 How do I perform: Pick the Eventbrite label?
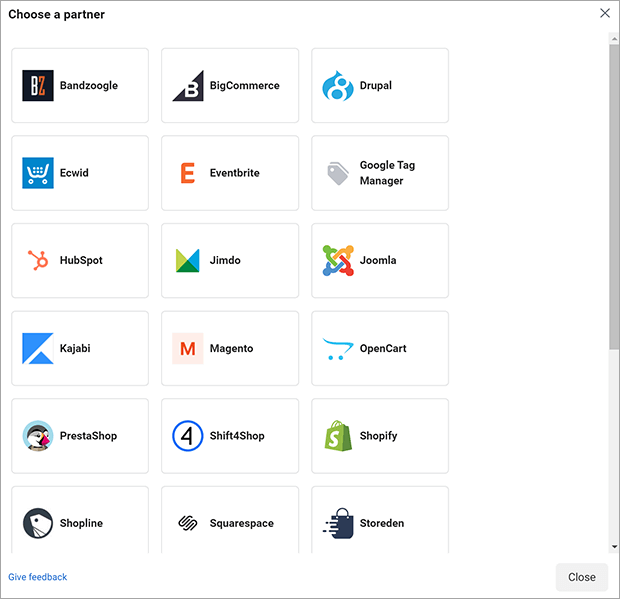tap(234, 173)
